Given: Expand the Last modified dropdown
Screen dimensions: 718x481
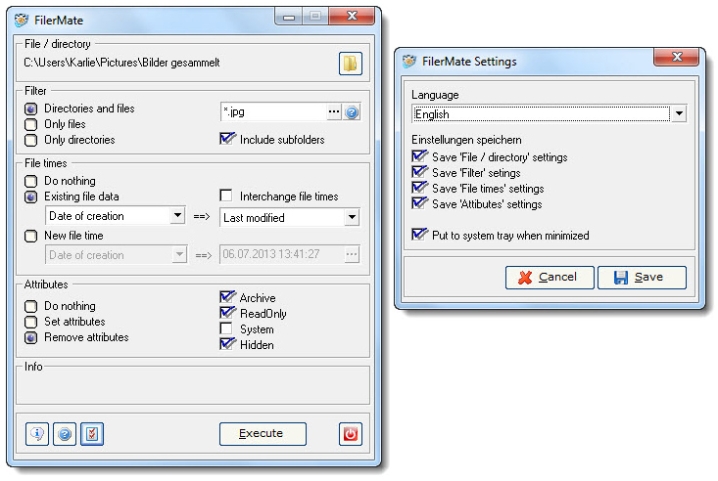Looking at the screenshot, I should 351,217.
